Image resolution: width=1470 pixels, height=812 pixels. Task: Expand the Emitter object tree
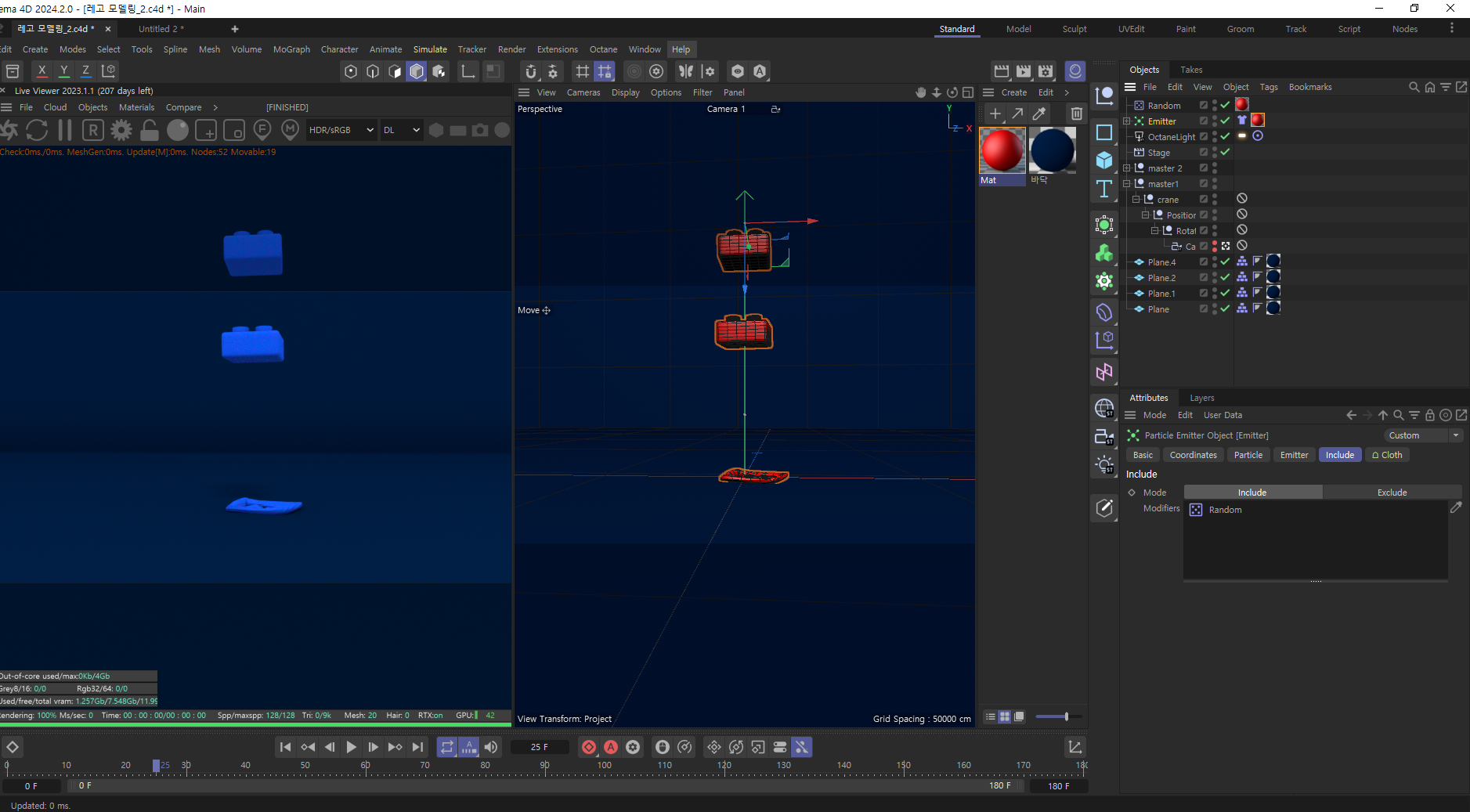(1127, 121)
